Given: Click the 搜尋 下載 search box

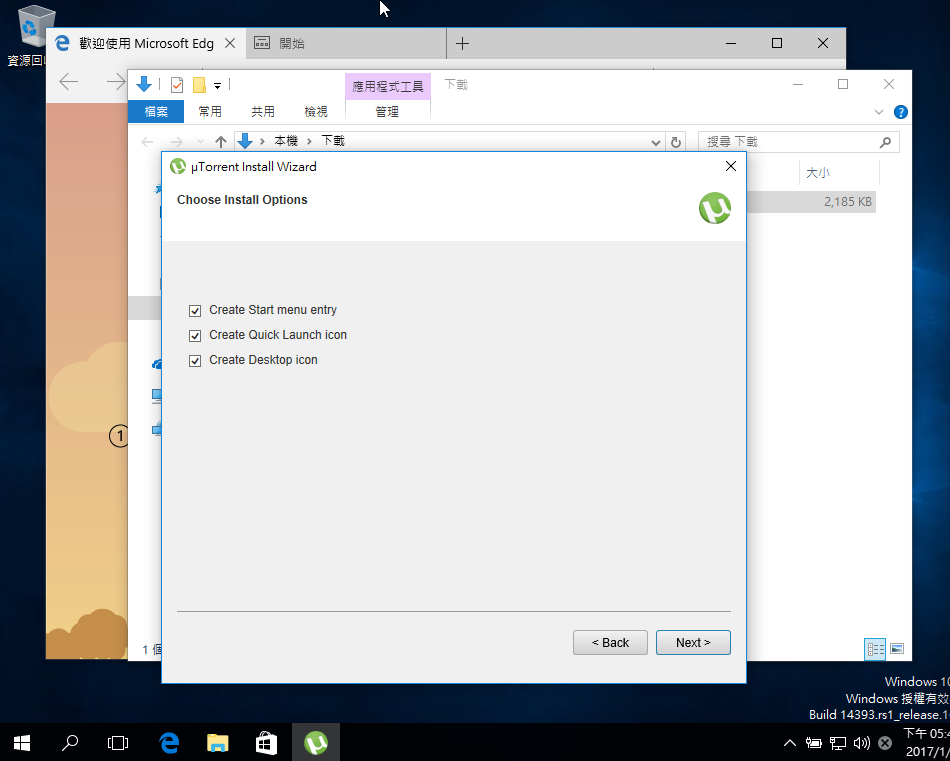Looking at the screenshot, I should (x=799, y=142).
